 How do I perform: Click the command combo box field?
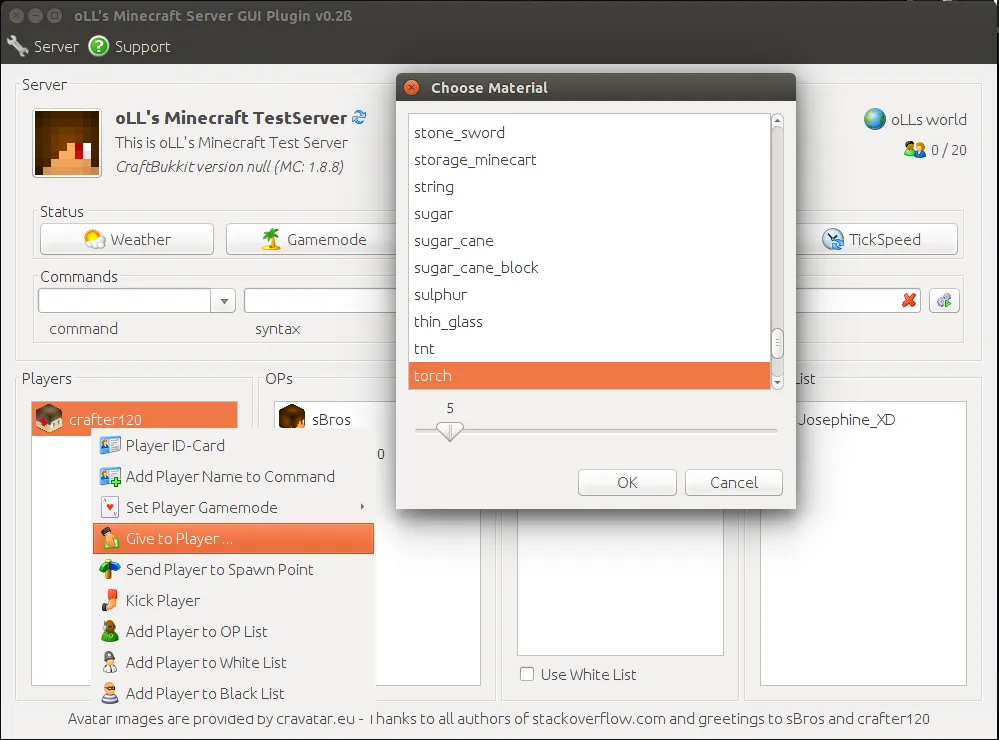coord(124,301)
